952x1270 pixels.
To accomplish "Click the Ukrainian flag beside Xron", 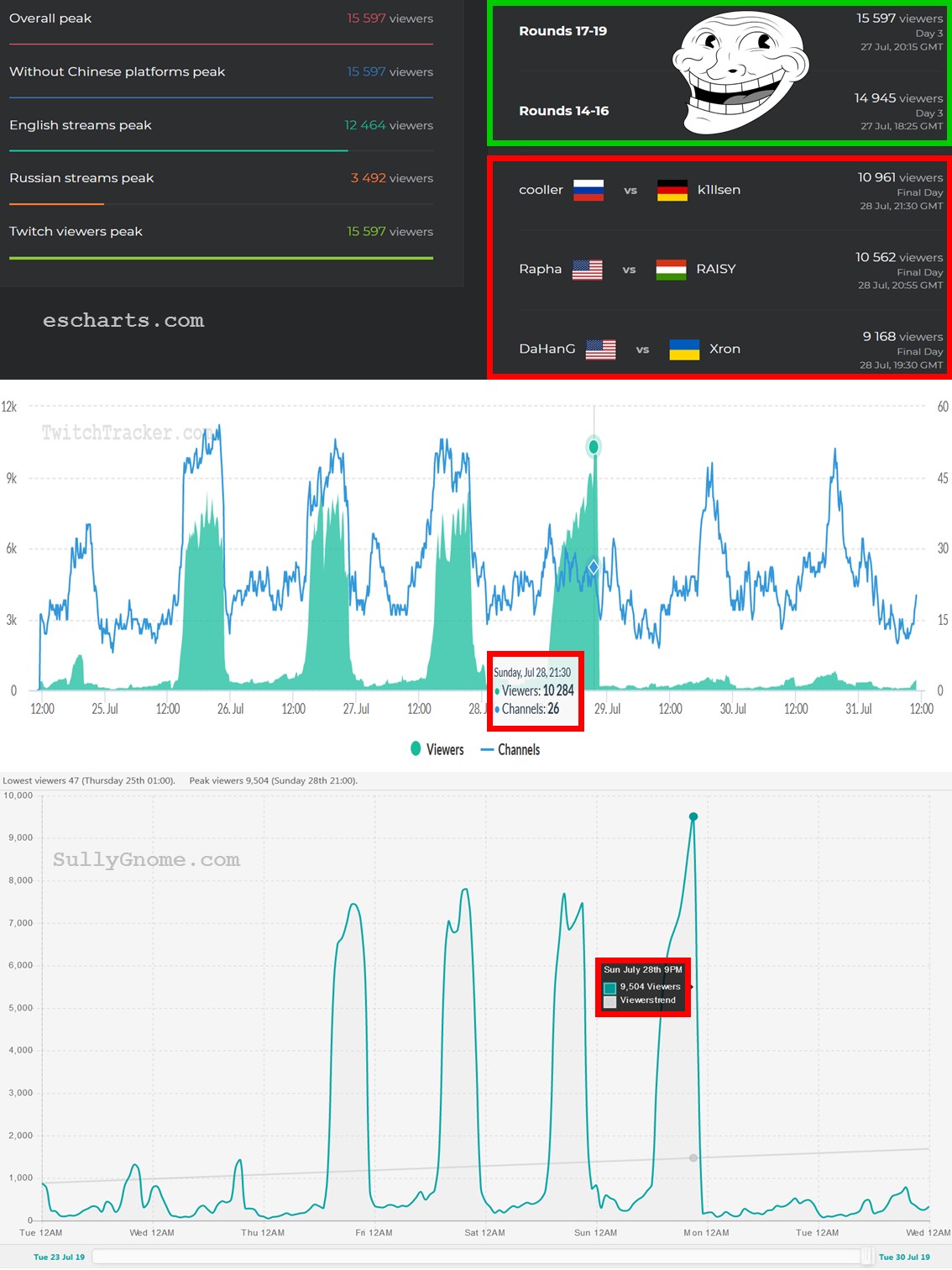I will tap(684, 349).
